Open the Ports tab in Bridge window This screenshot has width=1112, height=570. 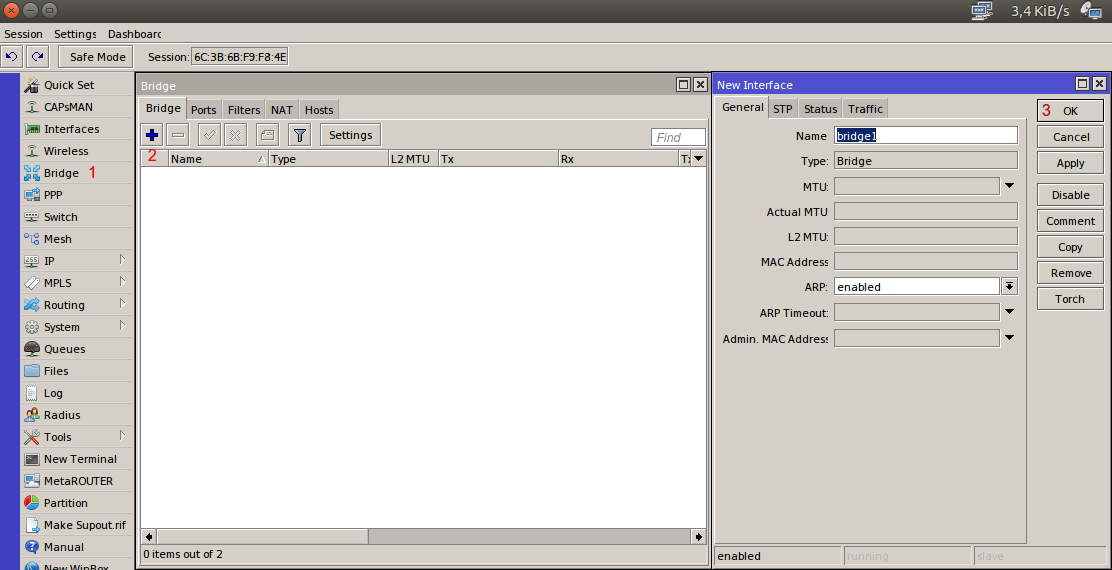[x=203, y=110]
